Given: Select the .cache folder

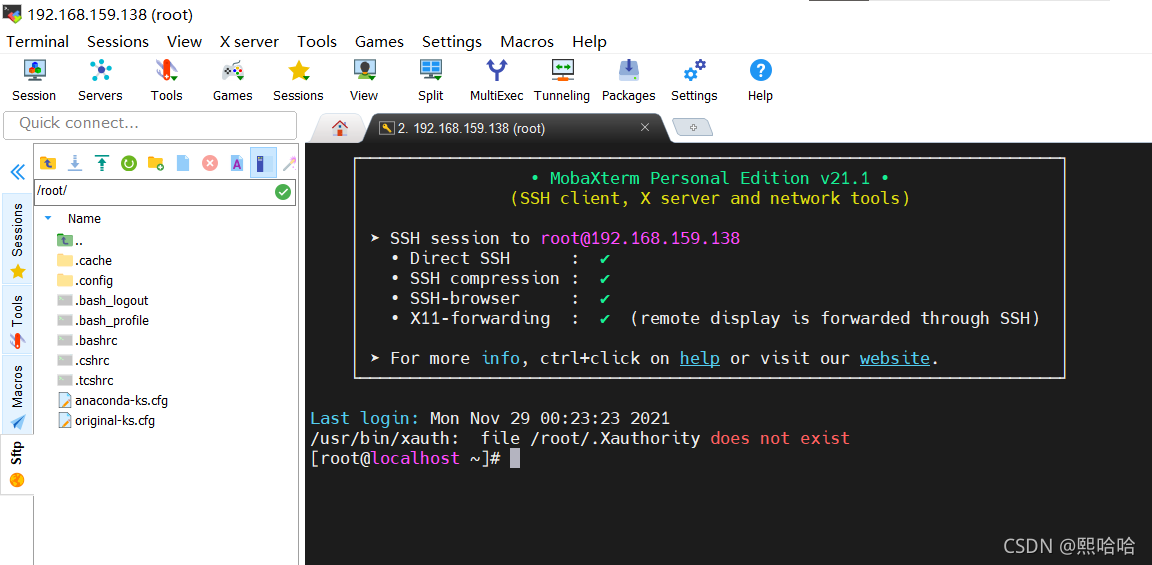Looking at the screenshot, I should (84, 260).
